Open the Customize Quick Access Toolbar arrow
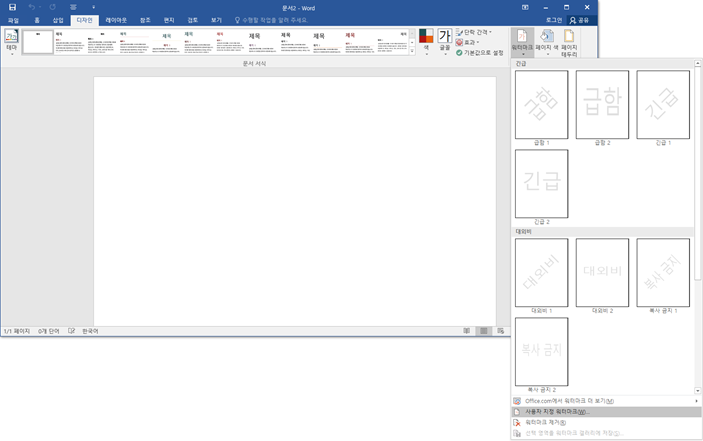This screenshot has width=703, height=441. point(93,7)
